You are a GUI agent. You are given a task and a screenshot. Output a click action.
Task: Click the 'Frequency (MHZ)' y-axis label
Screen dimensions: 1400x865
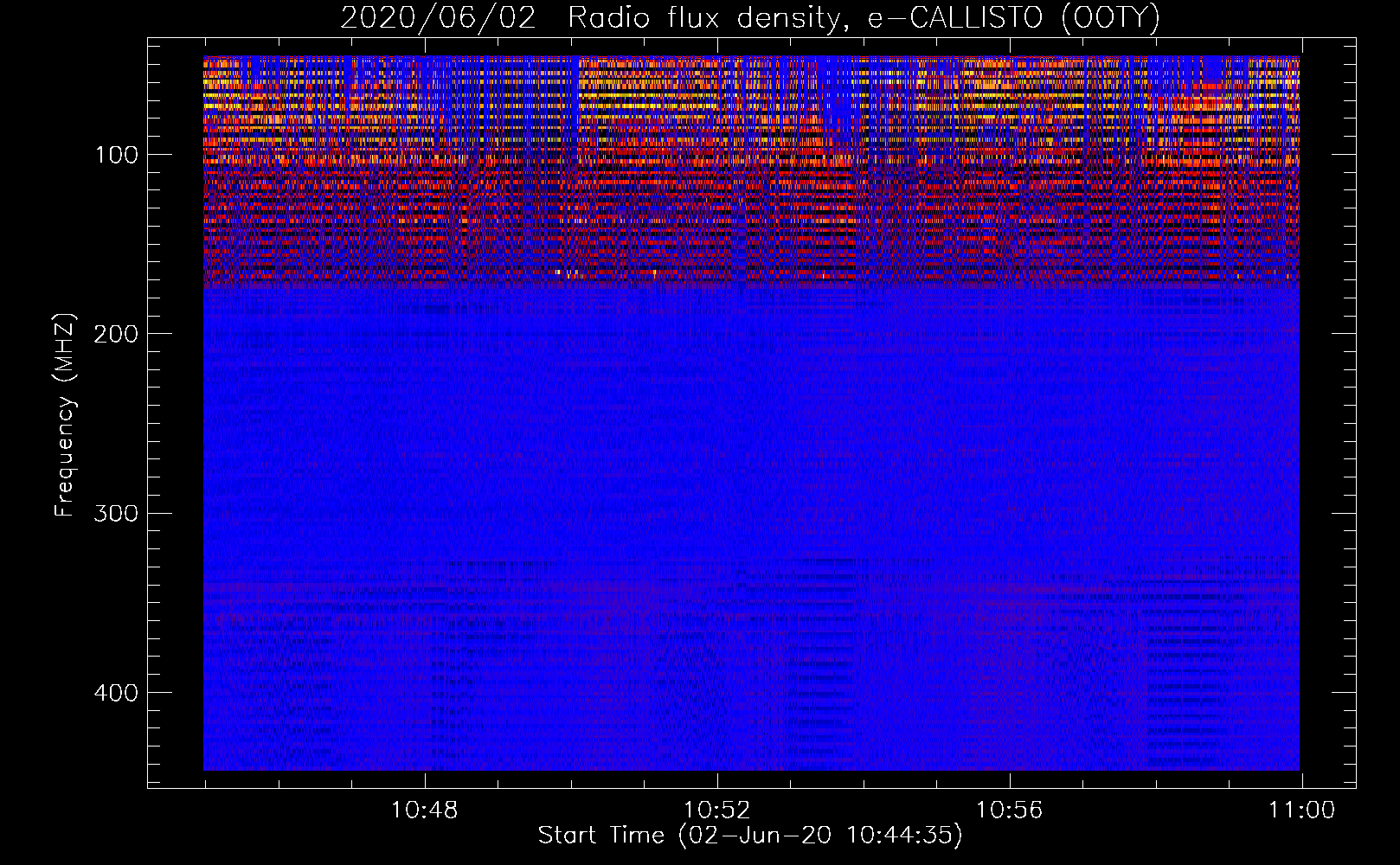65,414
